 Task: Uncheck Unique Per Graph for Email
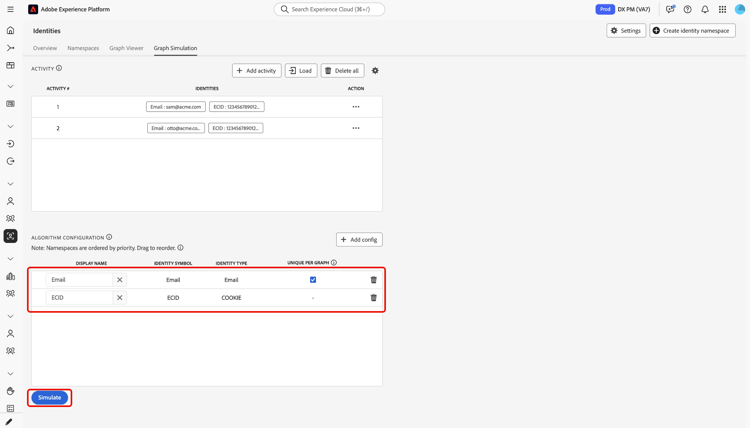[x=313, y=280]
